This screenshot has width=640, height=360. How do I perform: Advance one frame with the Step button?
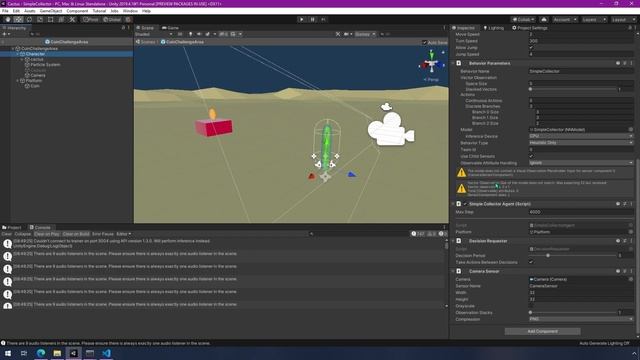point(323,19)
